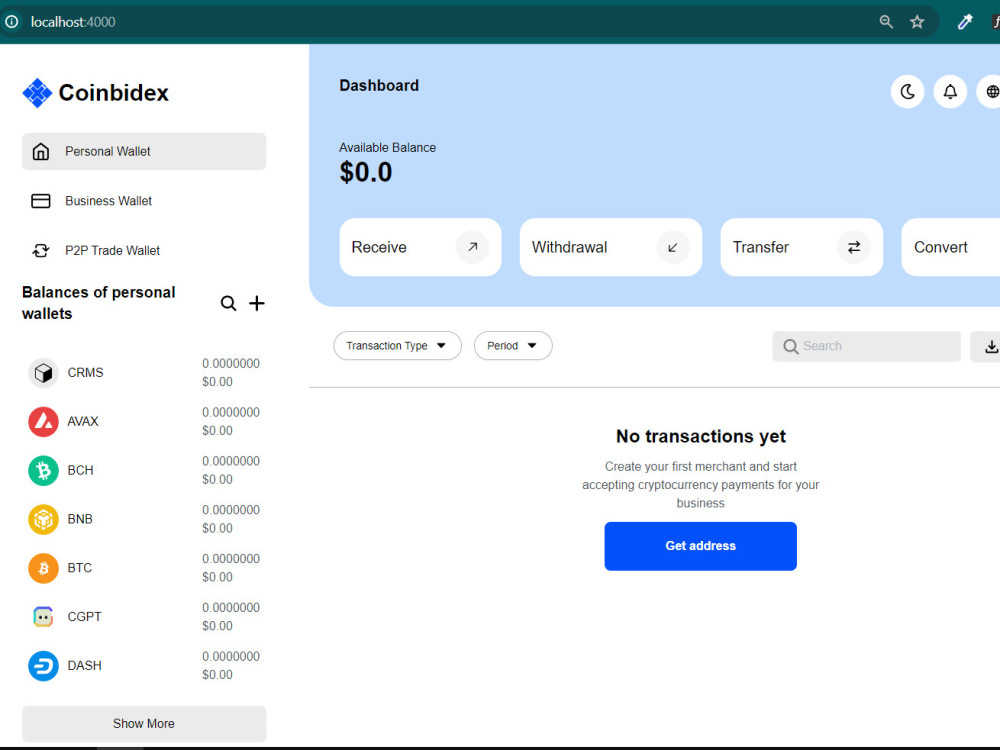Bookmark the page with the browser star

pyautogui.click(x=917, y=21)
